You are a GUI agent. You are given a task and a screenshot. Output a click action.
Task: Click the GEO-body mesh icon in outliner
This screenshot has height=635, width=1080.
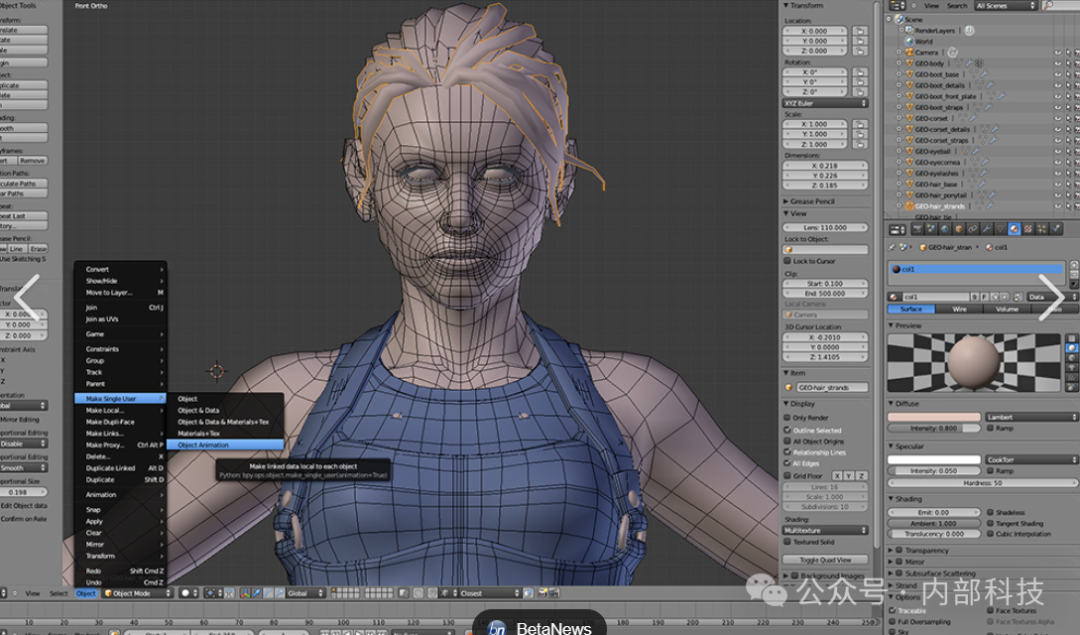point(908,63)
